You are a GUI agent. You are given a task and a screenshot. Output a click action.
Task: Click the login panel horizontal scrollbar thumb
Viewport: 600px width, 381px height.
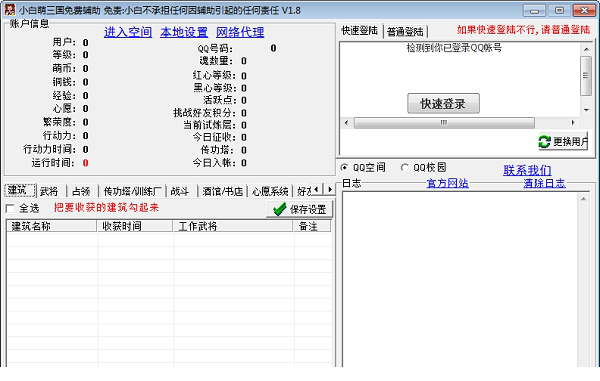click(x=444, y=123)
